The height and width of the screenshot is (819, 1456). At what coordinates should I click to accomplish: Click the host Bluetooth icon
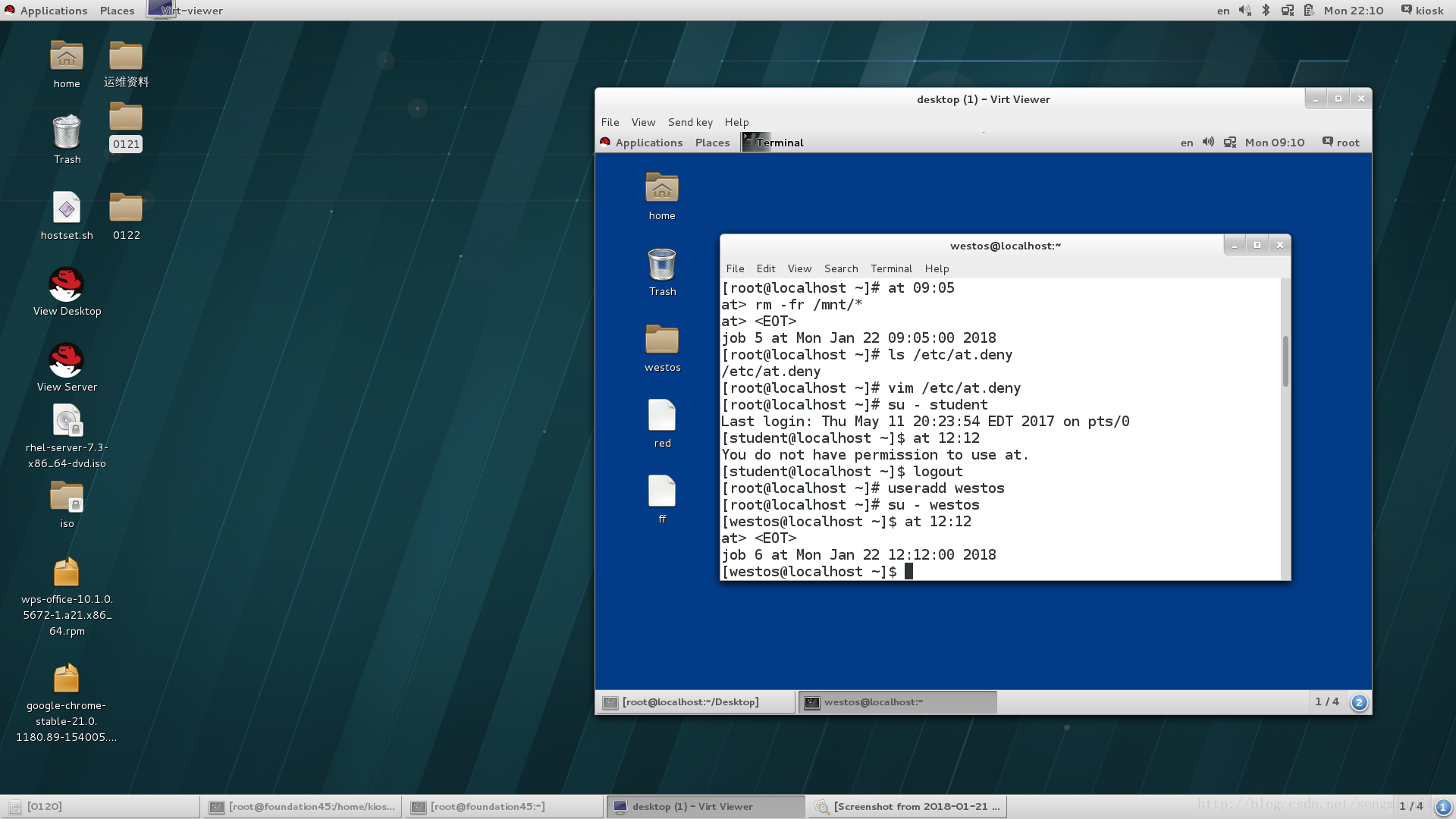click(1266, 11)
